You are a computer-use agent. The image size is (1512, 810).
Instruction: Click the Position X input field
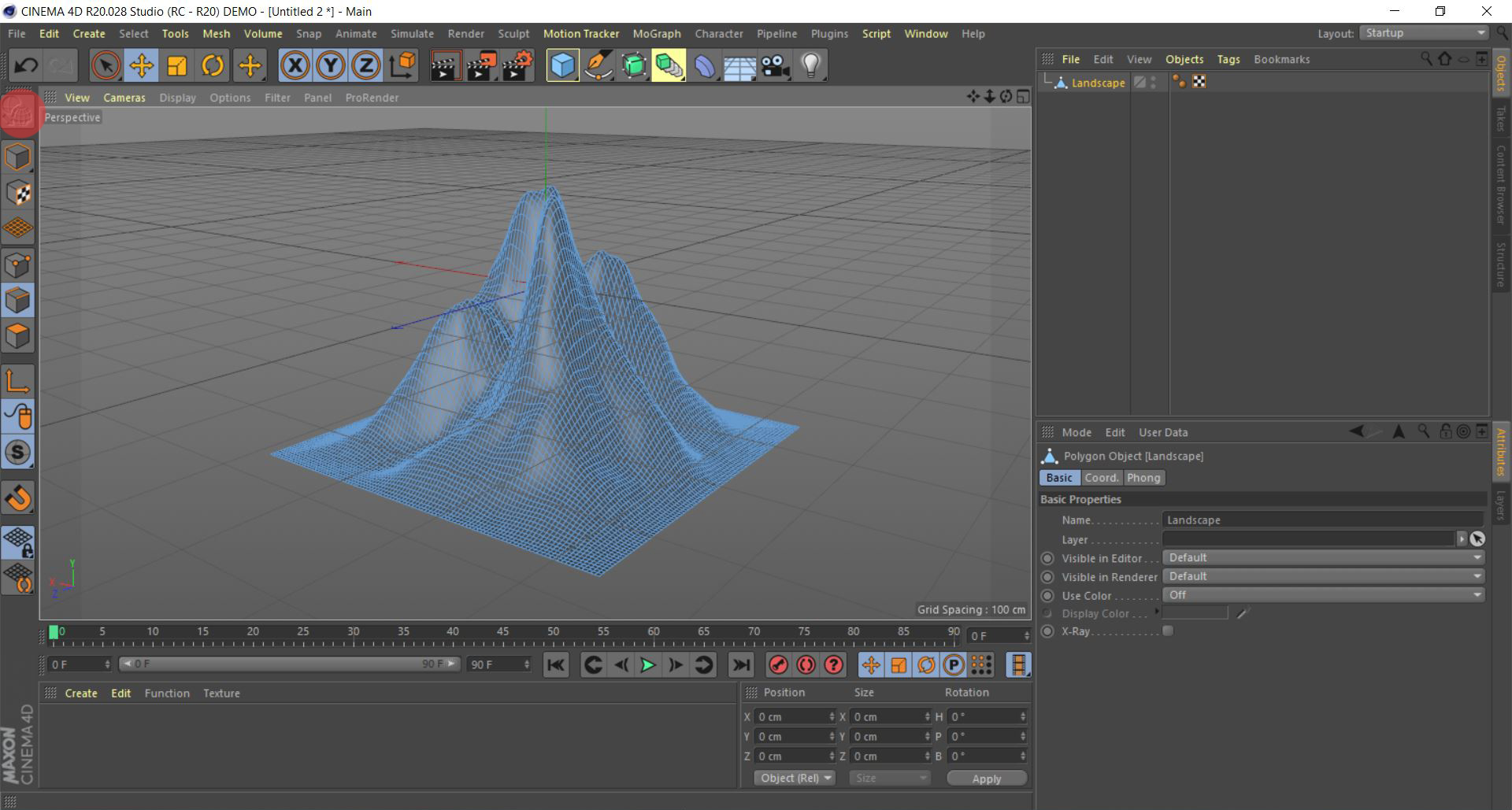(x=794, y=717)
